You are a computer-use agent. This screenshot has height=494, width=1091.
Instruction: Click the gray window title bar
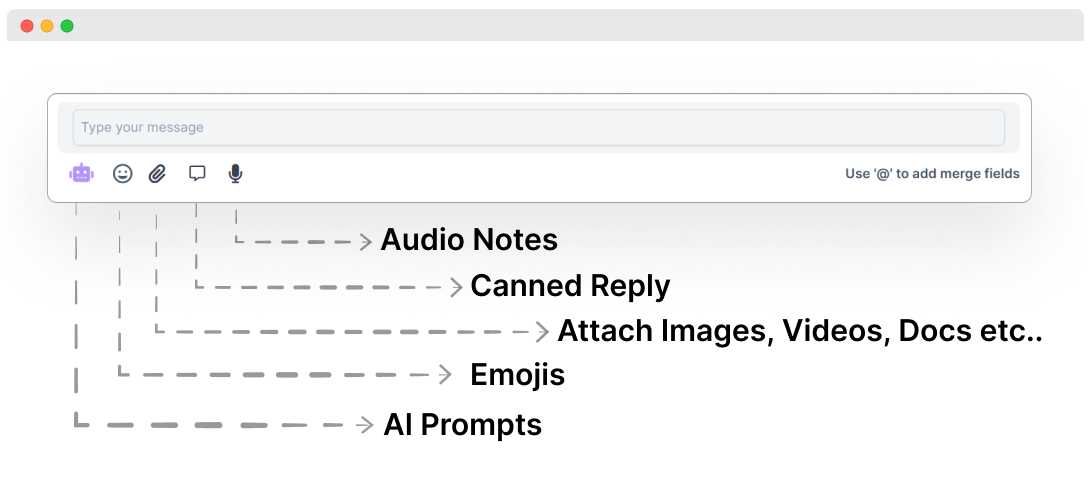545,26
